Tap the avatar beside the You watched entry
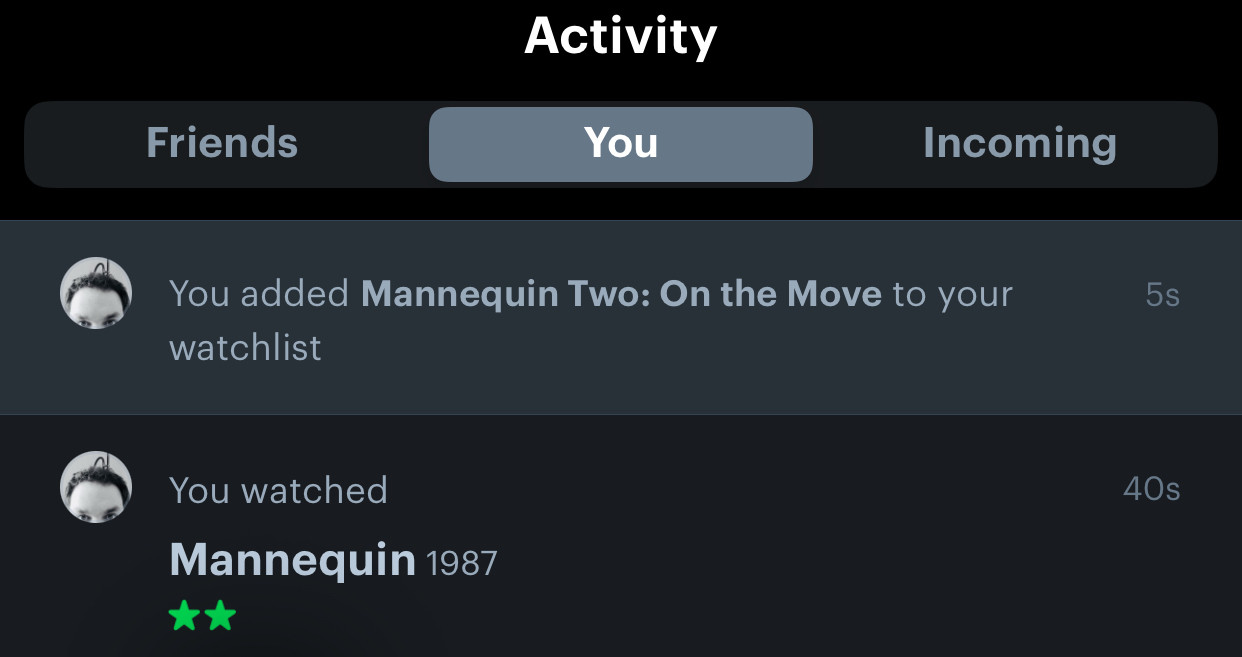 point(96,487)
